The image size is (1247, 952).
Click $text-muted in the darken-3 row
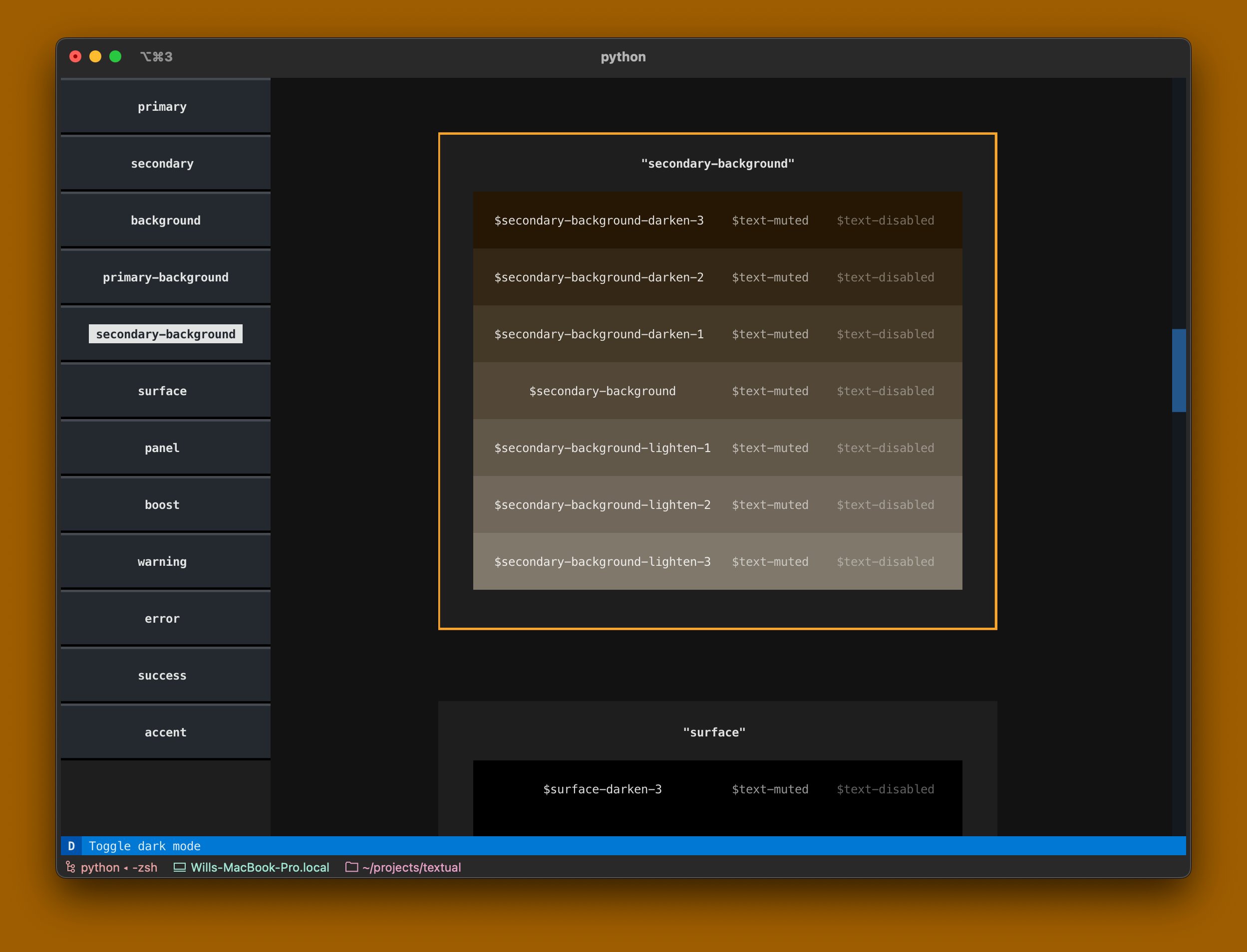(x=770, y=221)
